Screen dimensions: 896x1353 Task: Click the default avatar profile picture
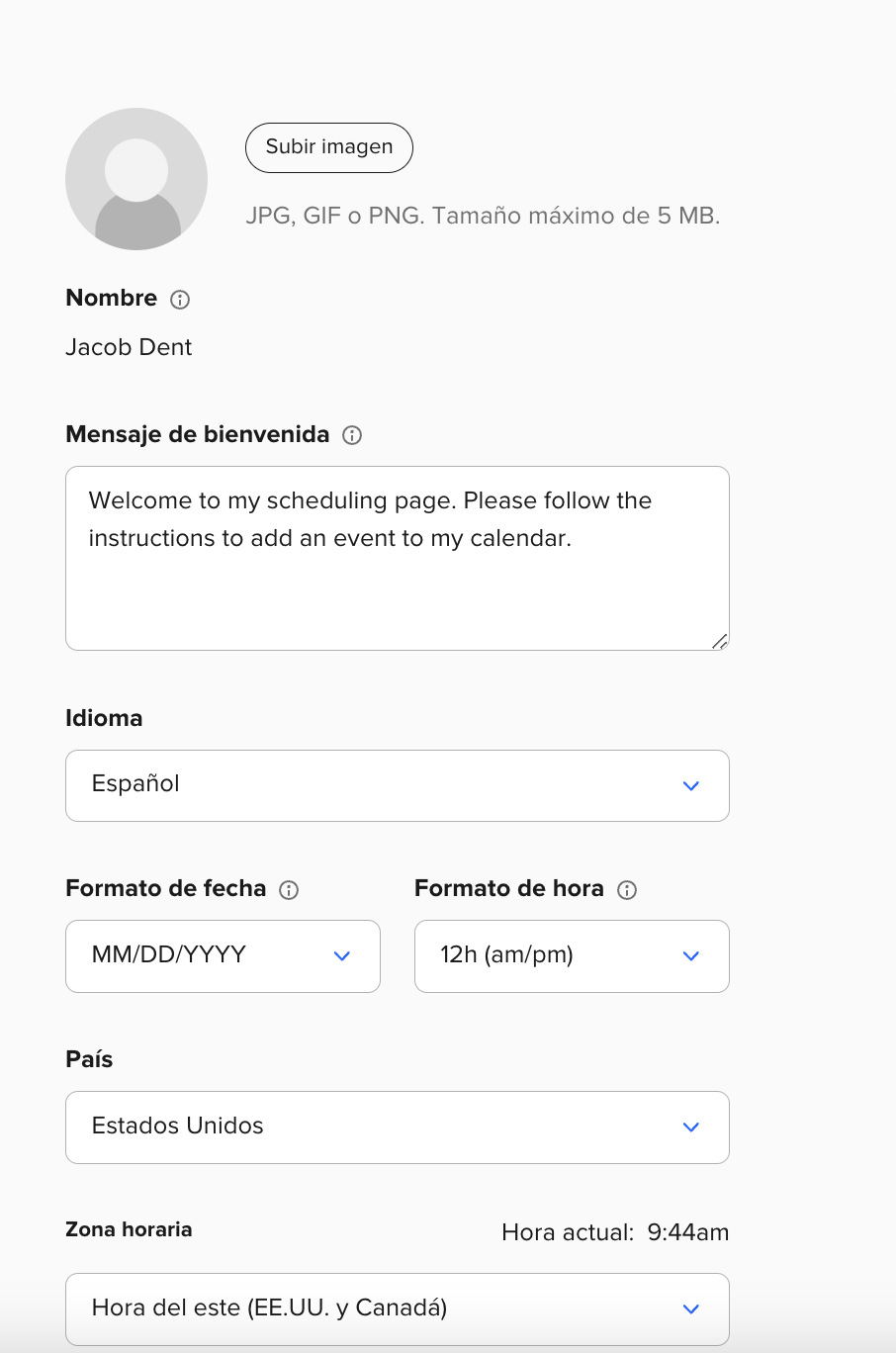[x=136, y=179]
